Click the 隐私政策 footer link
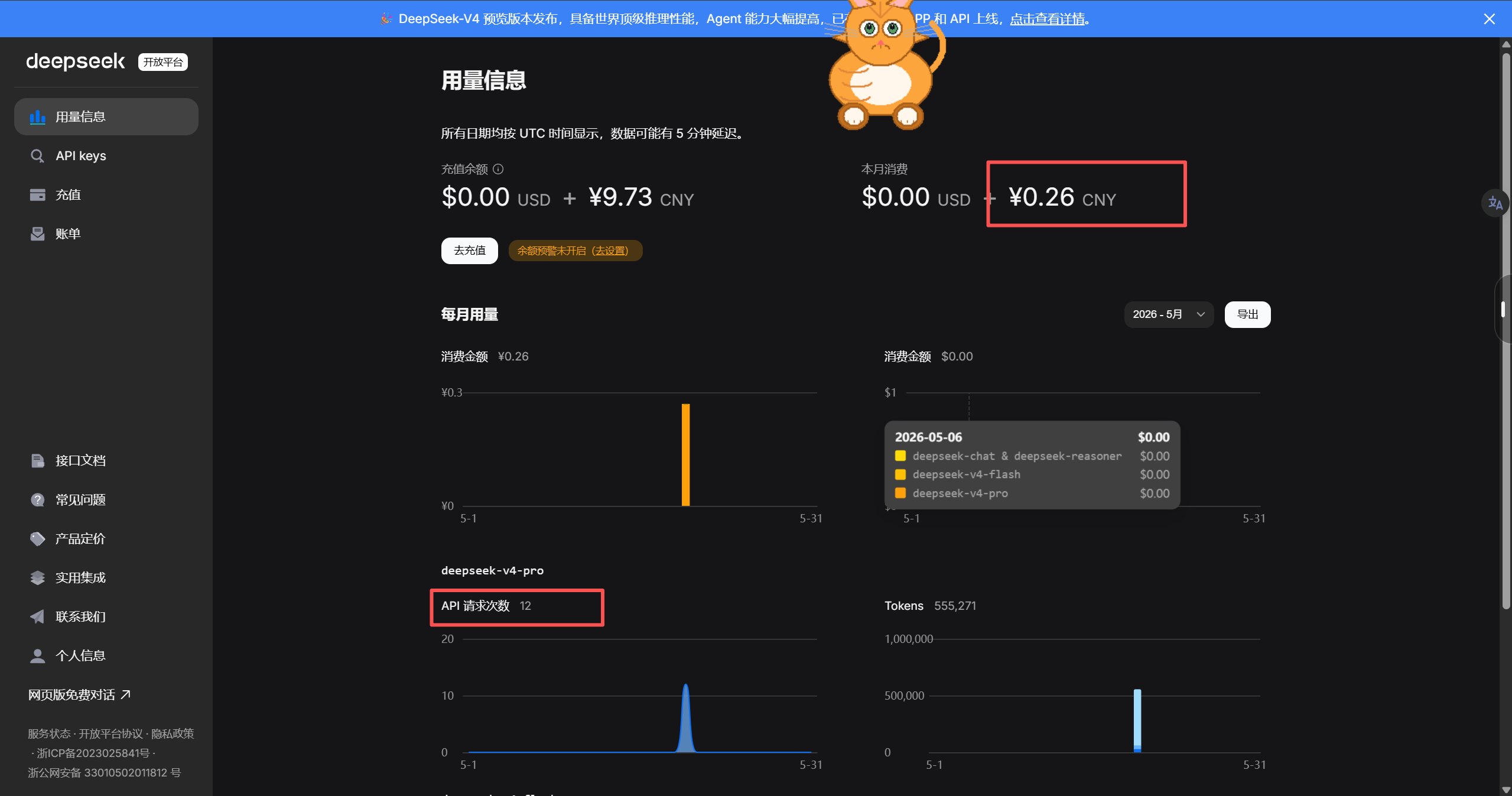Image resolution: width=1512 pixels, height=796 pixels. tap(173, 734)
